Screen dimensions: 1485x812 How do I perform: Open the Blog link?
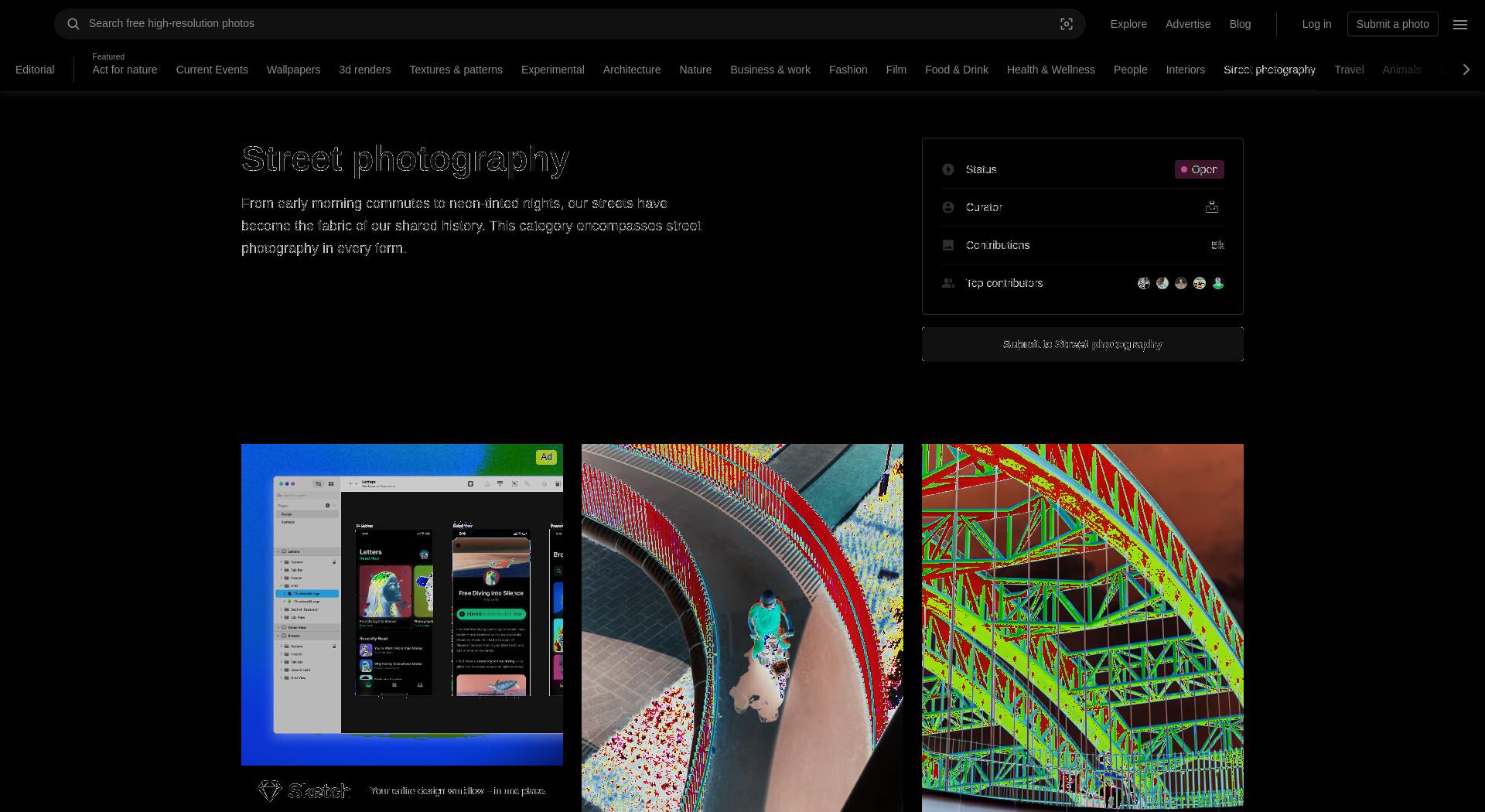point(1240,24)
